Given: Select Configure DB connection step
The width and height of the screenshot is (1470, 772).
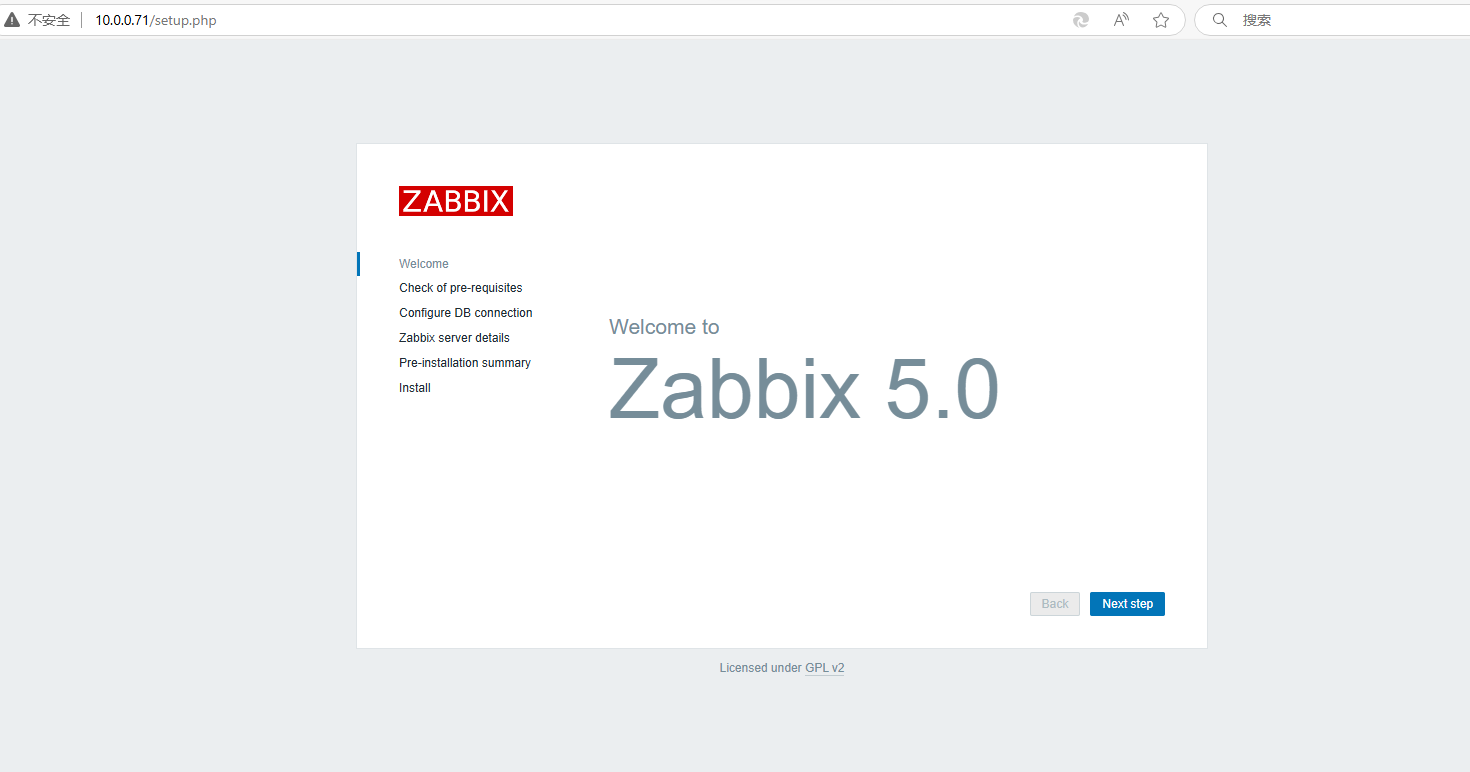Looking at the screenshot, I should point(466,313).
